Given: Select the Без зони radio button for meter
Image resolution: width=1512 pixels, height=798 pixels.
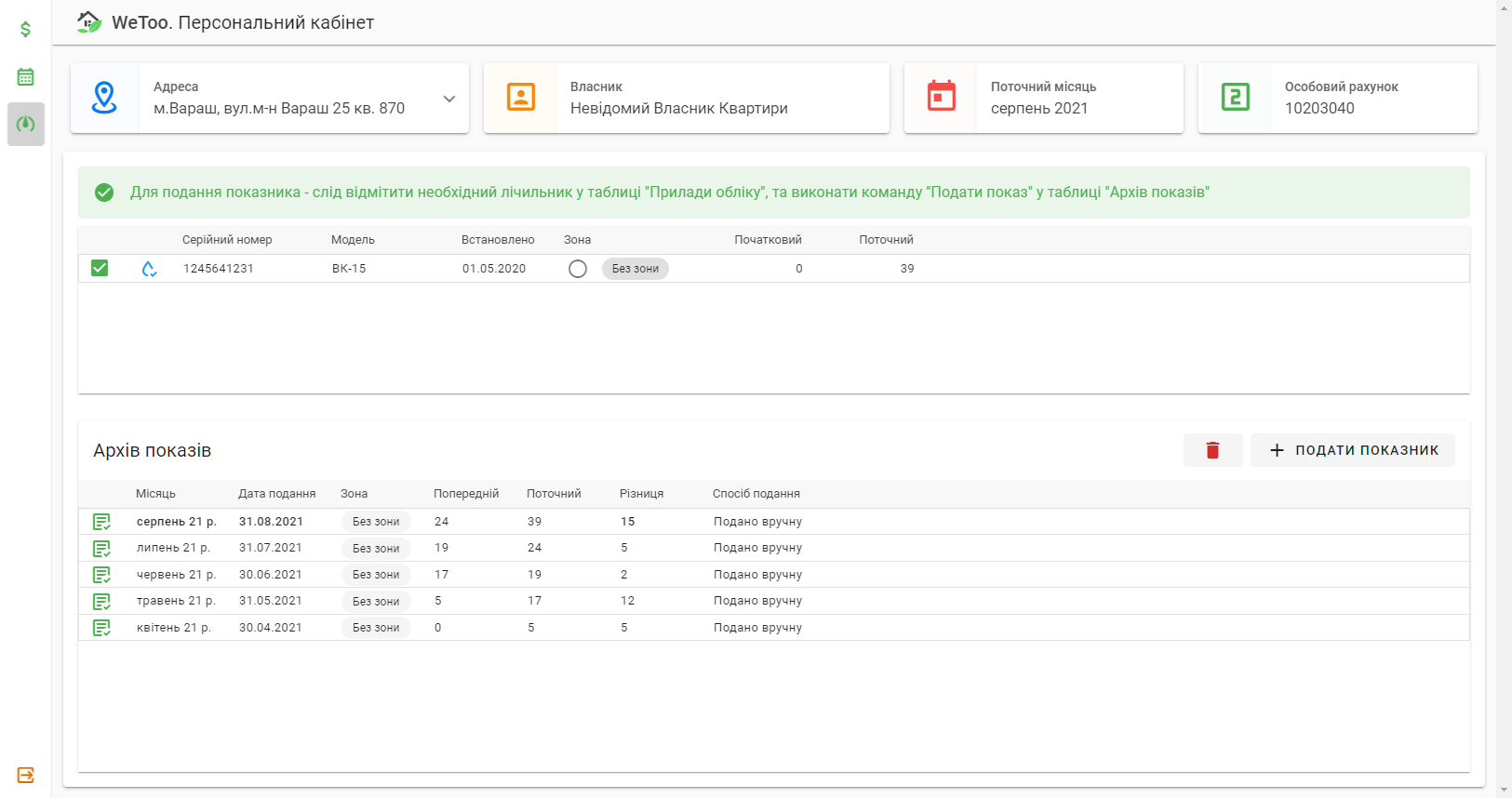Looking at the screenshot, I should [x=578, y=269].
